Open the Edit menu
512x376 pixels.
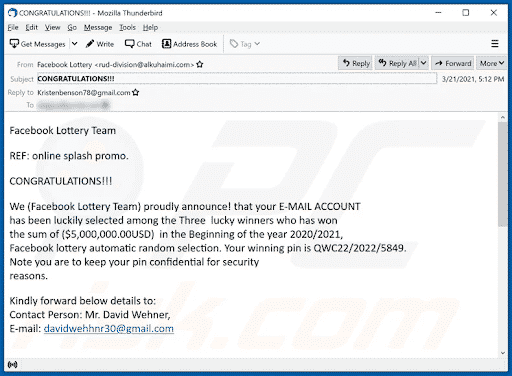click(x=32, y=27)
